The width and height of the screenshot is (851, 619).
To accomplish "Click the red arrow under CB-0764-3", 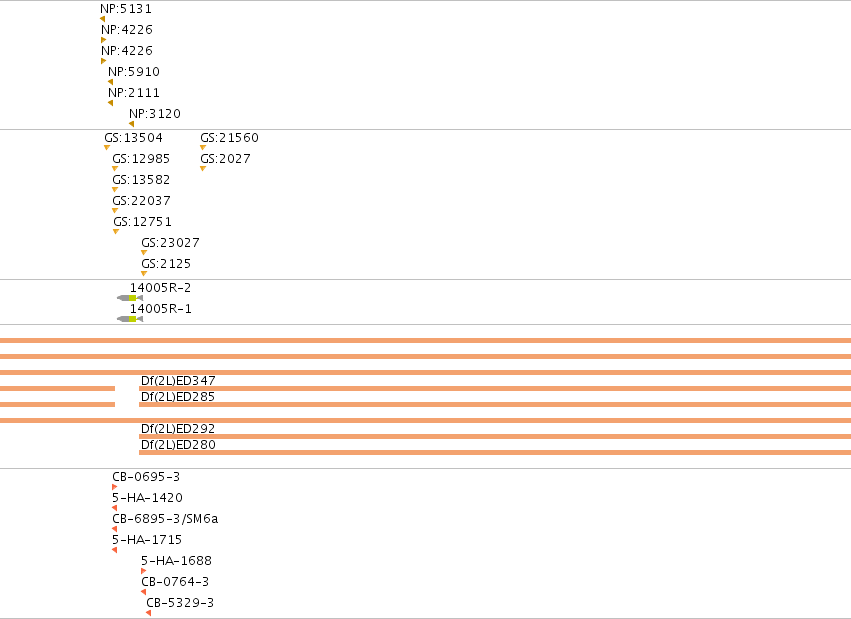I will [x=144, y=592].
